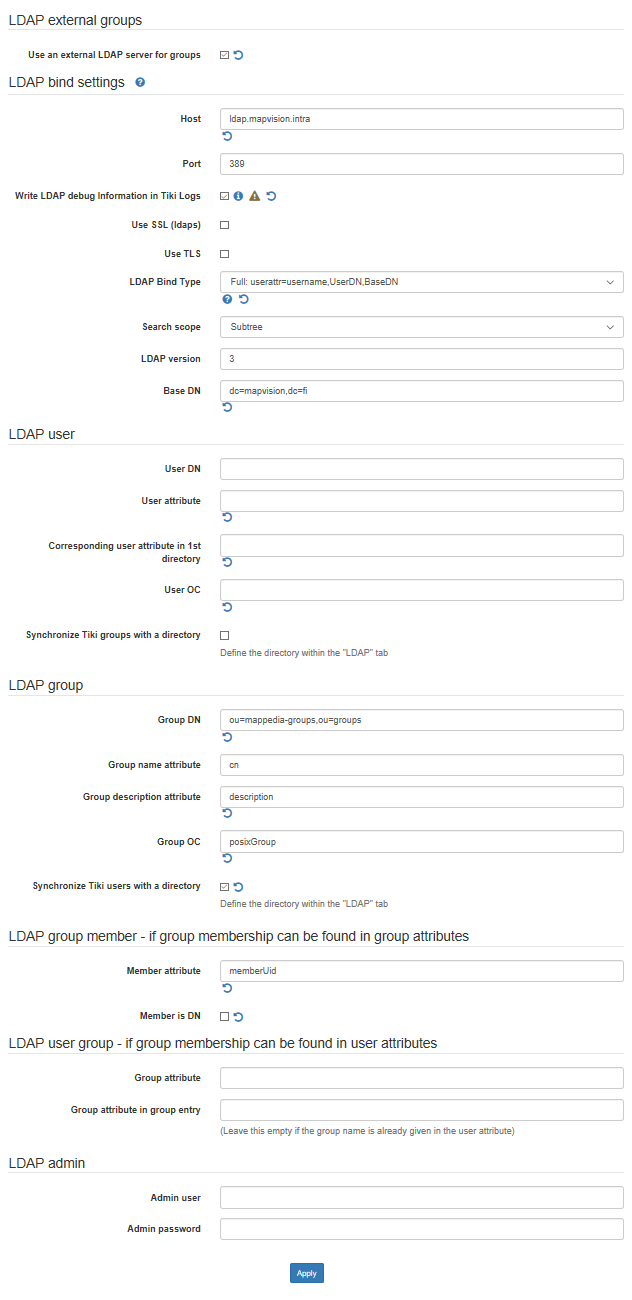The height and width of the screenshot is (1300, 632).
Task: Select the Port field containing 389
Action: tap(422, 164)
